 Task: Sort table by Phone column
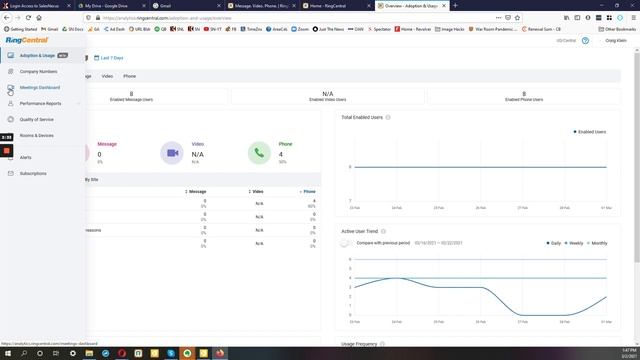coord(307,191)
